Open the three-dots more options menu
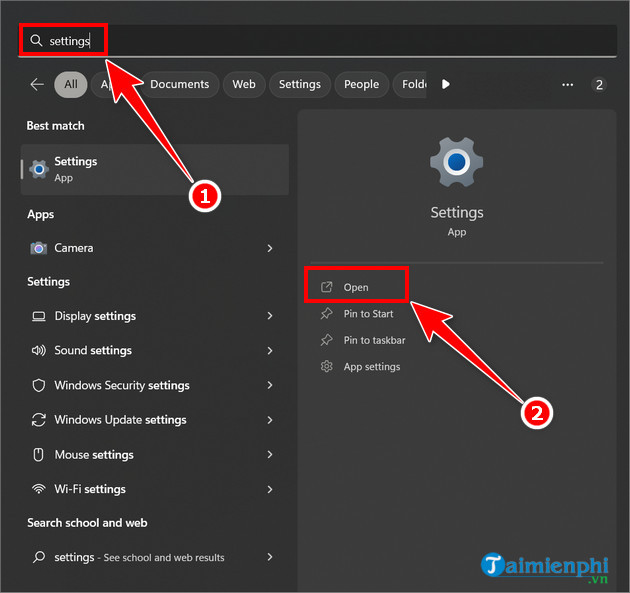Screen dimensions: 630x593 click(567, 85)
